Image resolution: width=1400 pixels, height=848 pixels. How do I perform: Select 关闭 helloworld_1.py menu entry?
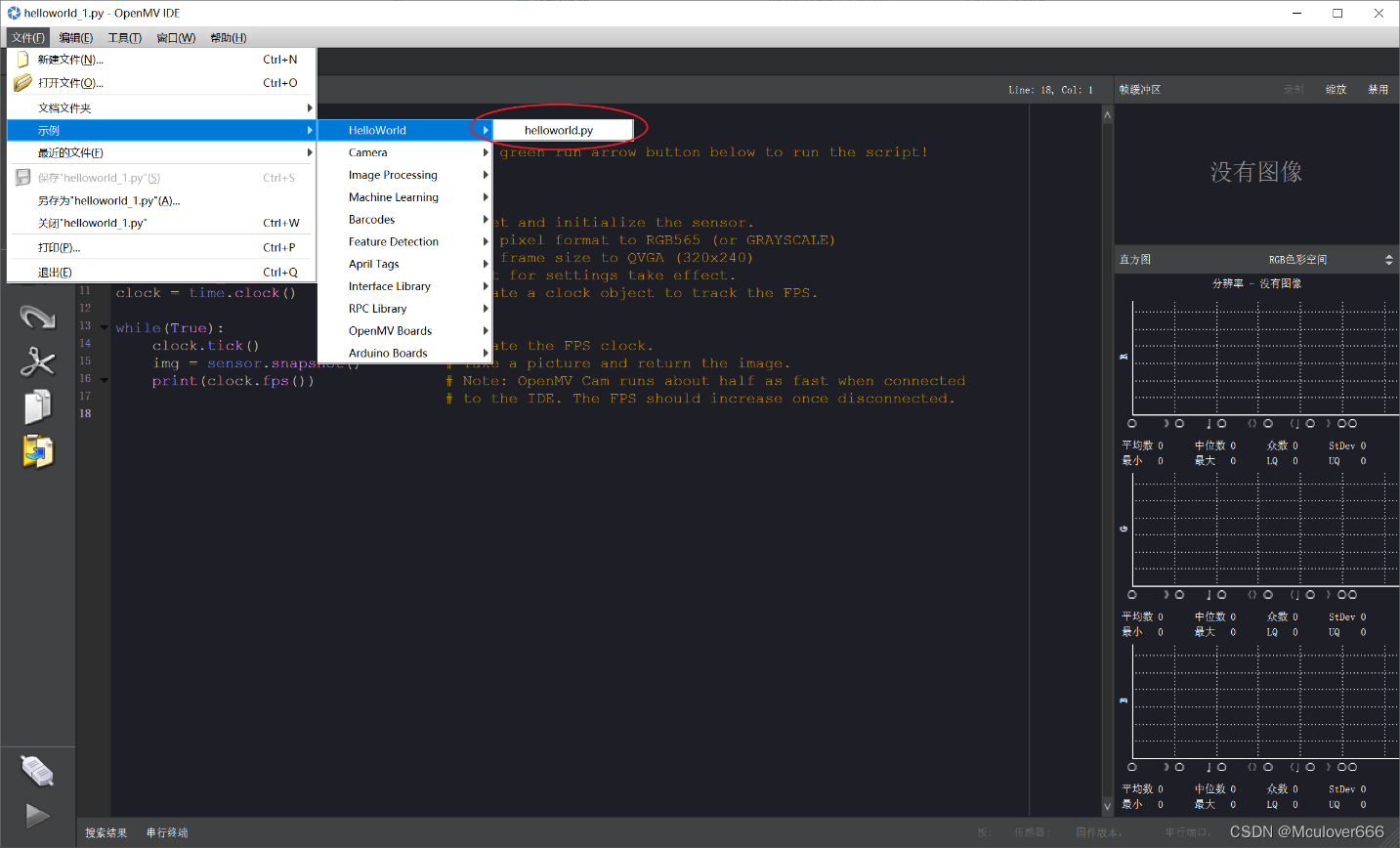[x=161, y=223]
